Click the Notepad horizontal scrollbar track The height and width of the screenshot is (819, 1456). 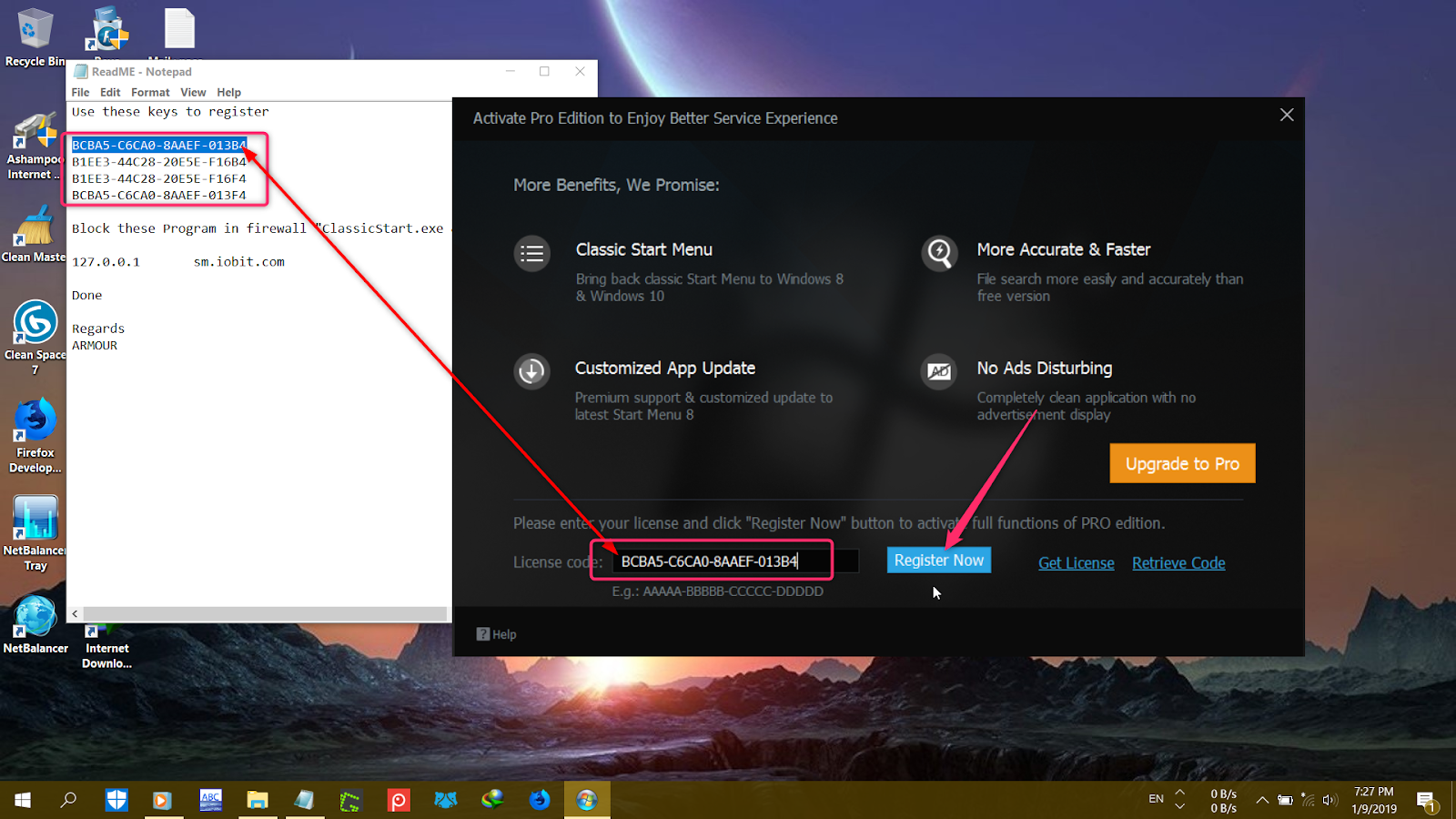pos(267,614)
